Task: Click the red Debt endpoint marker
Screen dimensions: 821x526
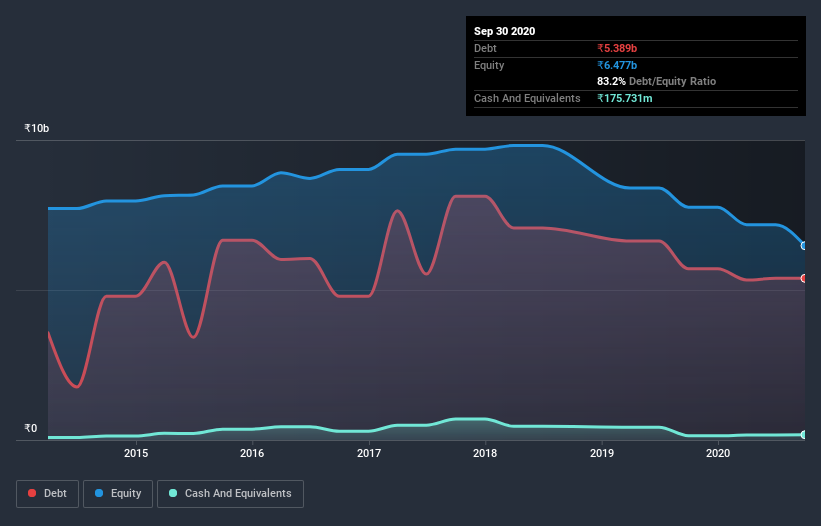Action: click(803, 278)
